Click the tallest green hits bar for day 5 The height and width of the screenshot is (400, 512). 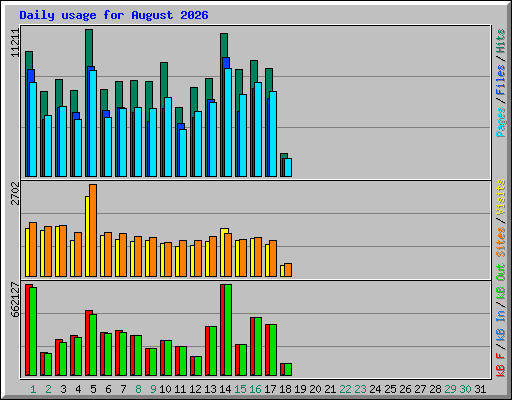(x=89, y=48)
